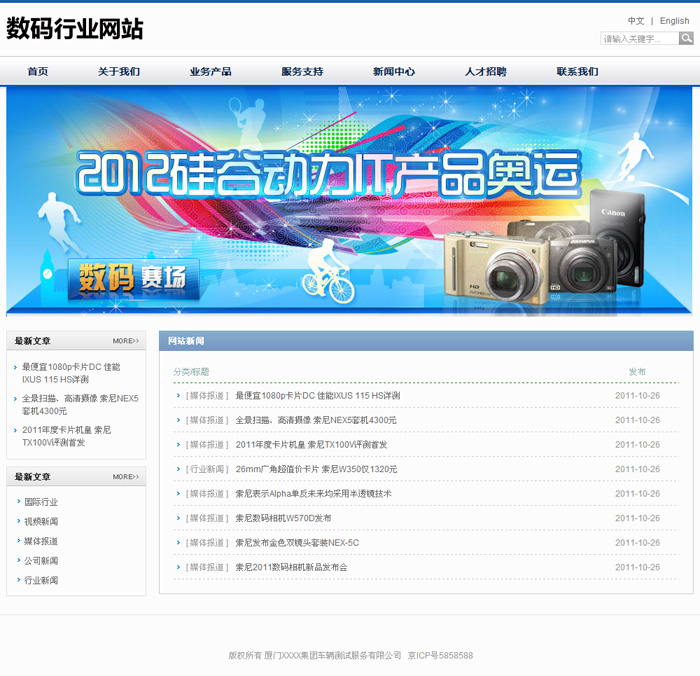The width and height of the screenshot is (700, 676).
Task: Click MORE>> in second 最新文章 panel
Action: coord(125,477)
